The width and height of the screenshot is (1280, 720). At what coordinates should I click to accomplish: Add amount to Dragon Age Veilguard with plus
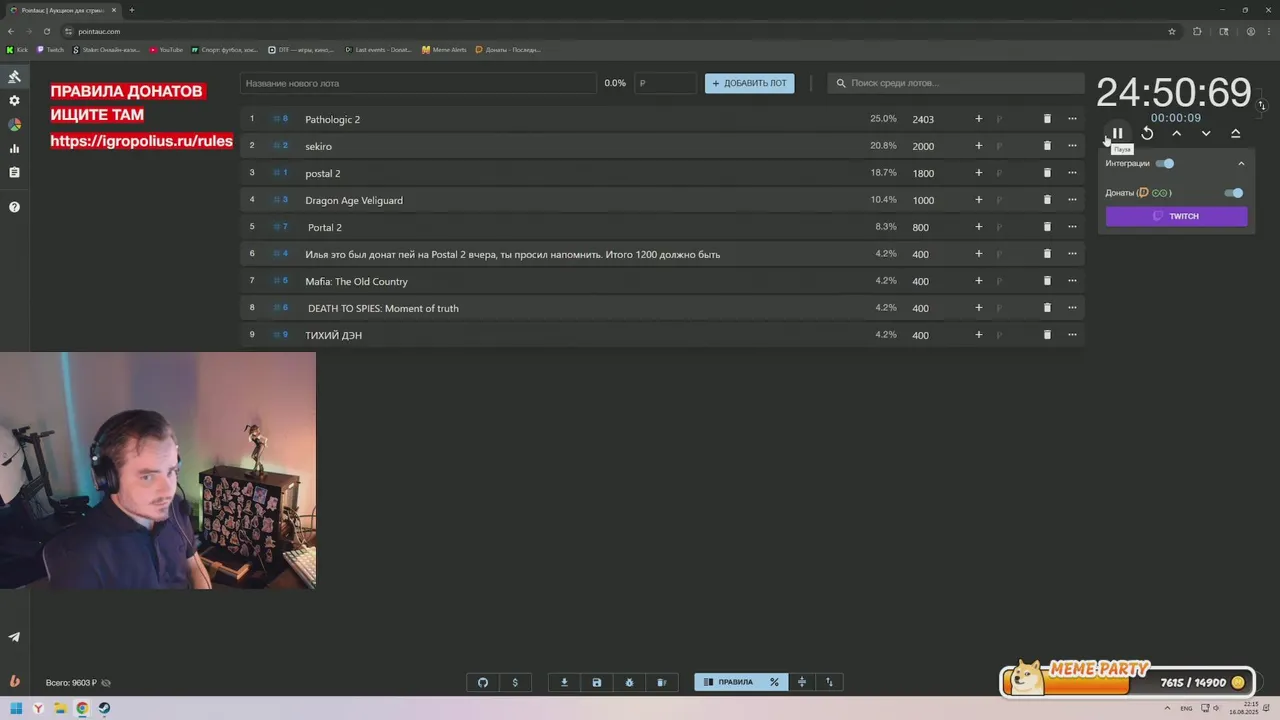(x=979, y=200)
